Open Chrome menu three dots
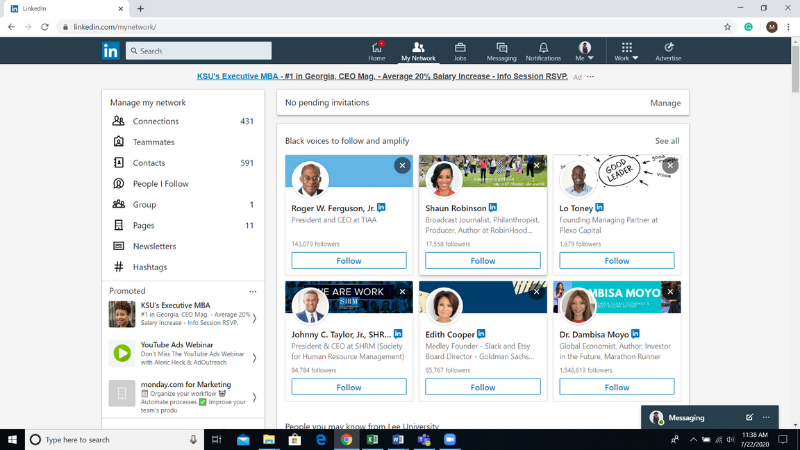Image resolution: width=800 pixels, height=450 pixels. (788, 27)
